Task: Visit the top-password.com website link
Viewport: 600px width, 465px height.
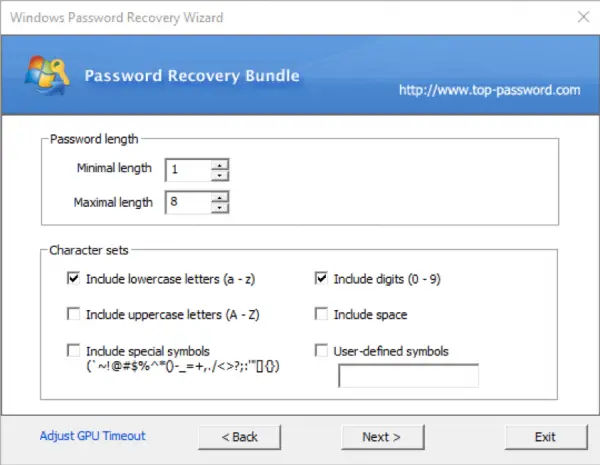Action: pyautogui.click(x=489, y=90)
